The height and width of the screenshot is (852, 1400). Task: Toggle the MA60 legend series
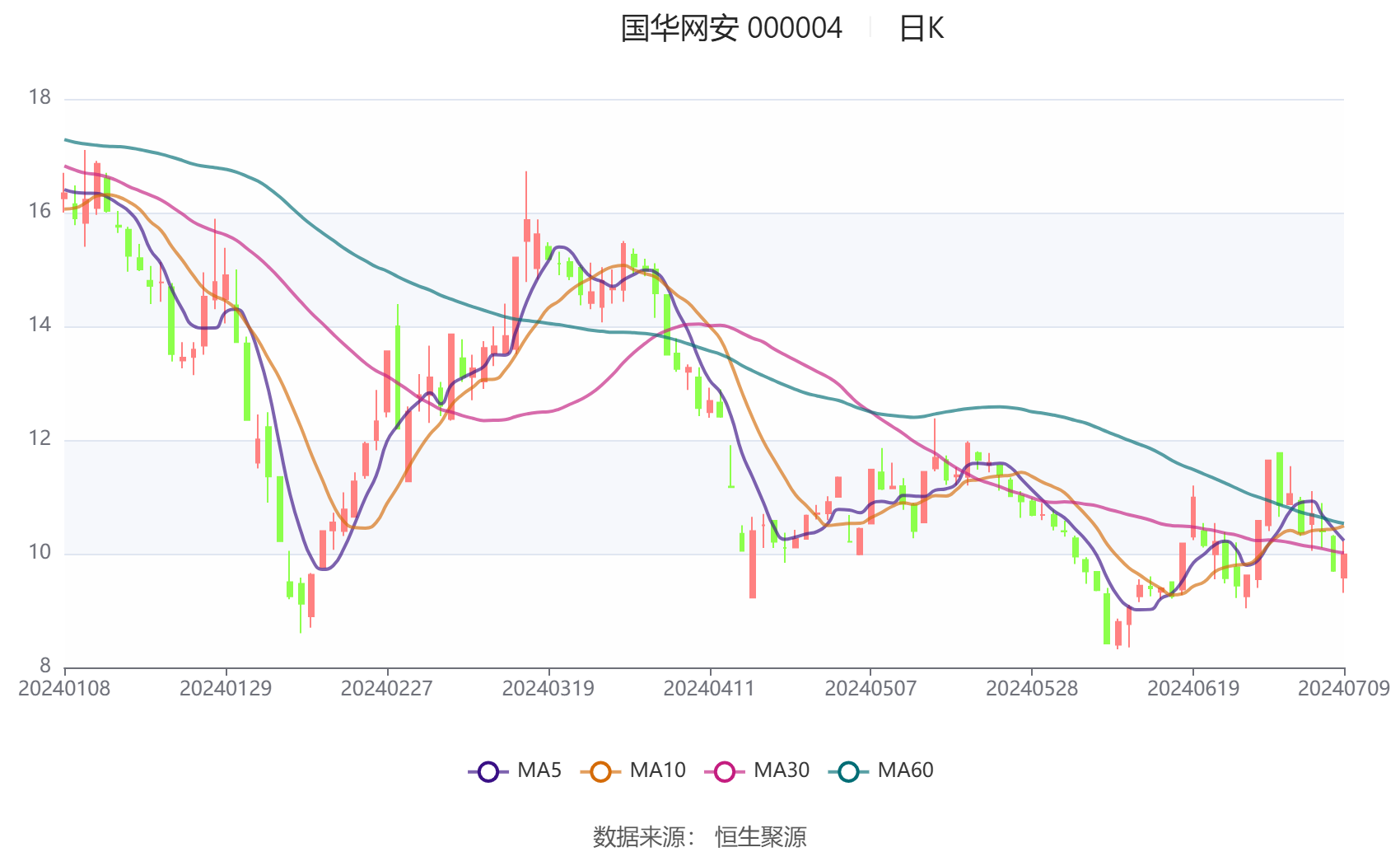tap(881, 771)
